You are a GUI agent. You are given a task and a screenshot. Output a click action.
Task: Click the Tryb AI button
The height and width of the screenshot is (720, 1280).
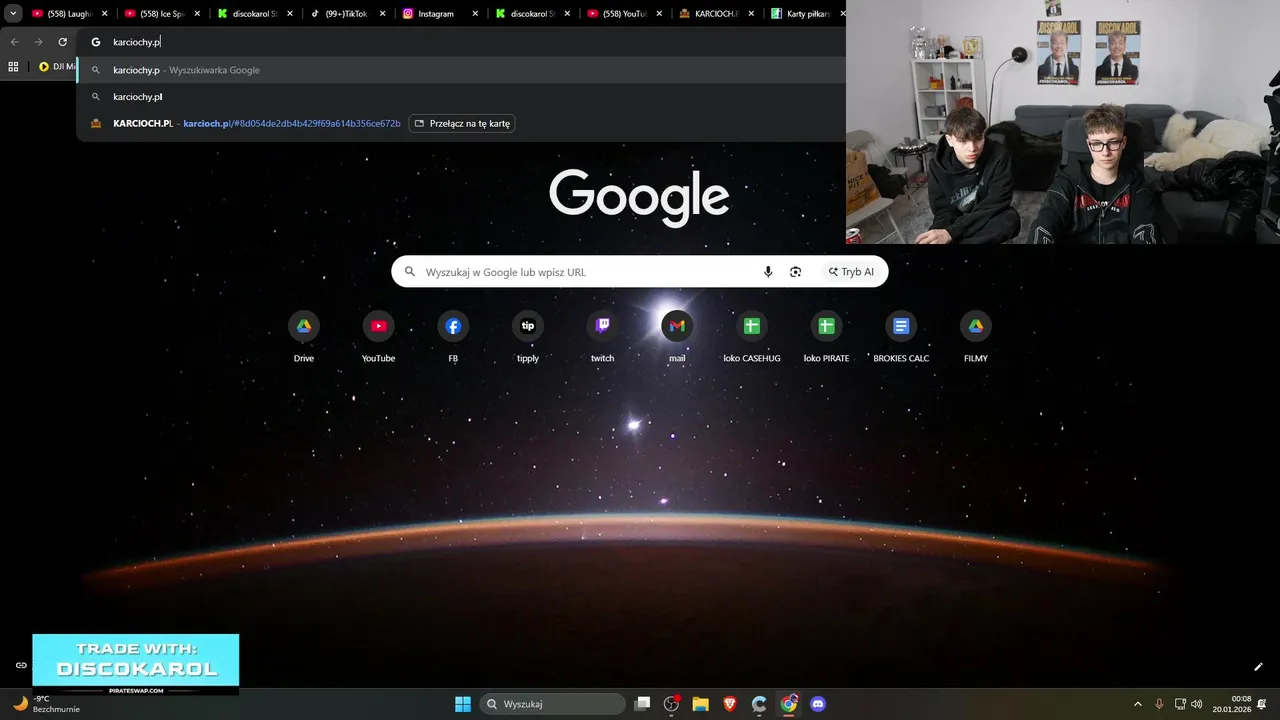click(x=851, y=272)
